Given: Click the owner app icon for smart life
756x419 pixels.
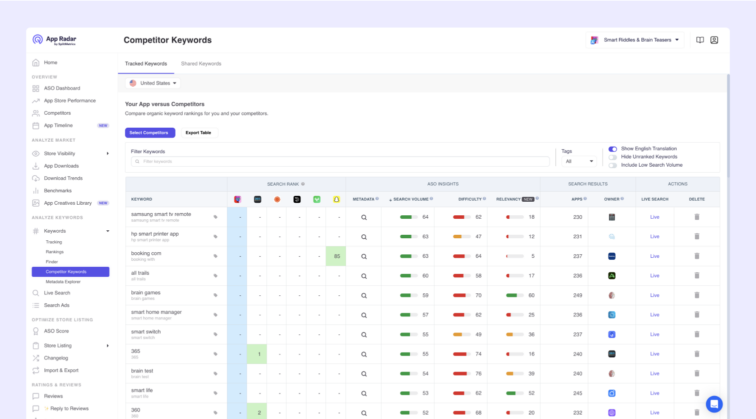Looking at the screenshot, I should 611,393.
